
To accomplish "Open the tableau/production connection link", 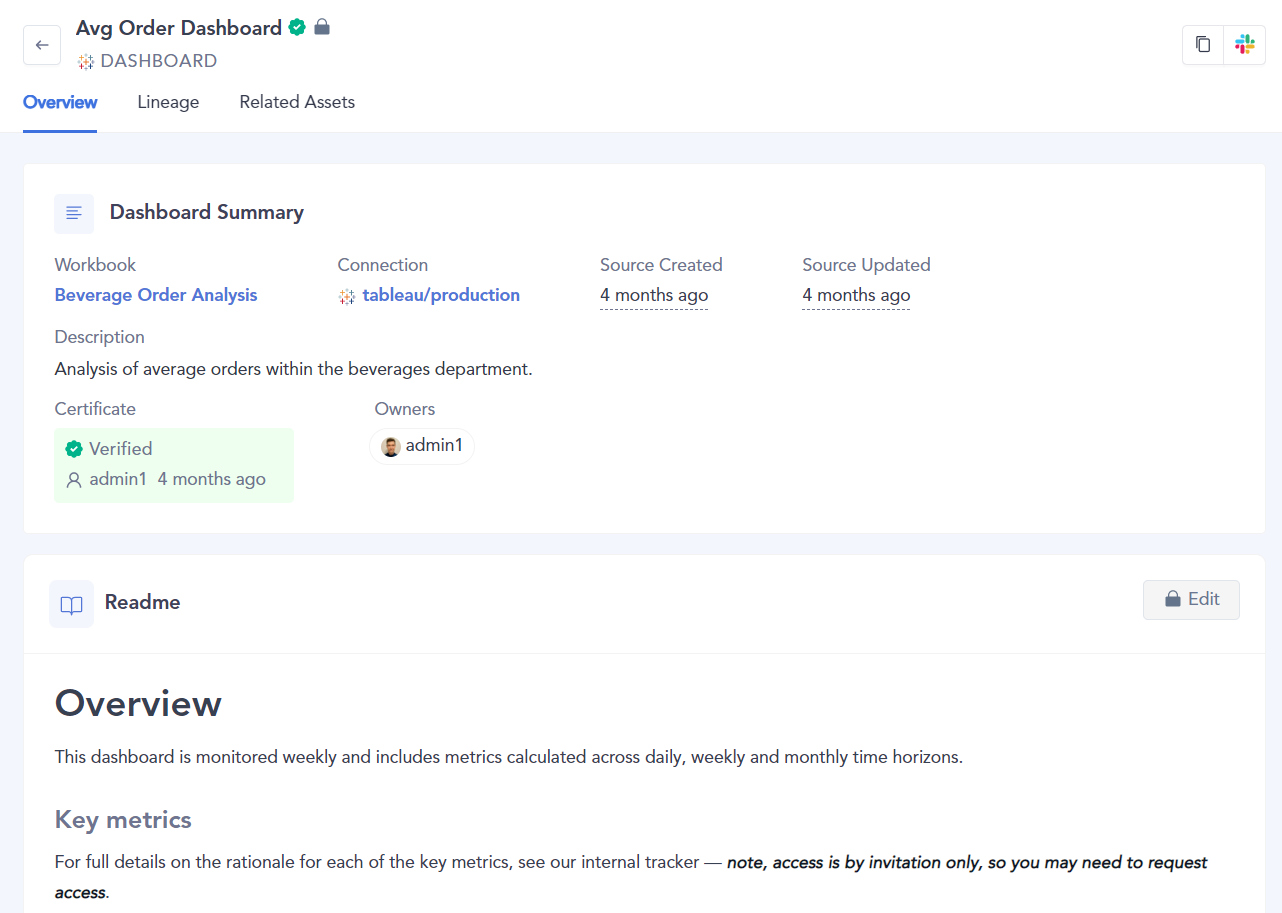I will point(442,295).
